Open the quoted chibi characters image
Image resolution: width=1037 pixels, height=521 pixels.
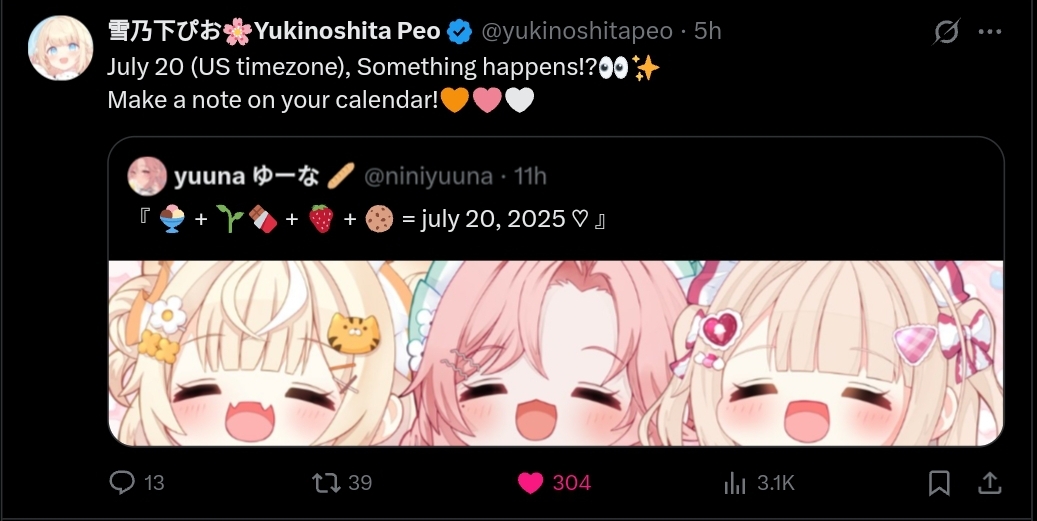click(x=556, y=353)
